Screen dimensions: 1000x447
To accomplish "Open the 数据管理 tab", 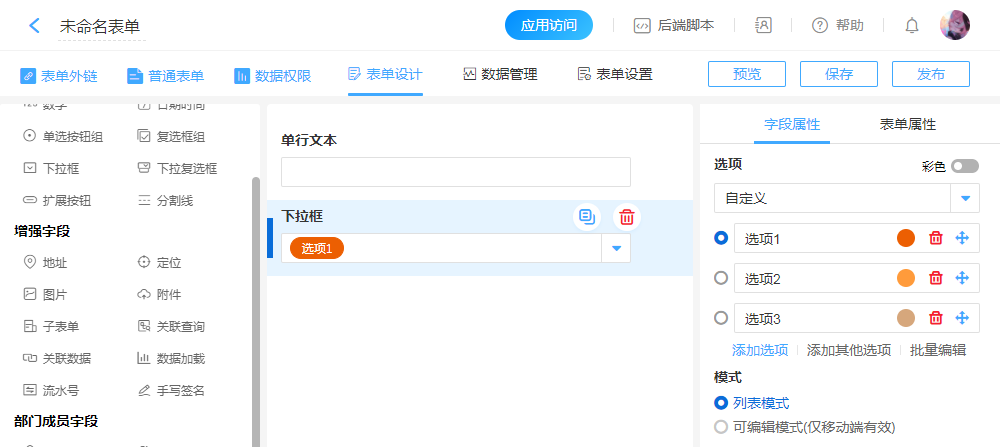I will tap(500, 74).
